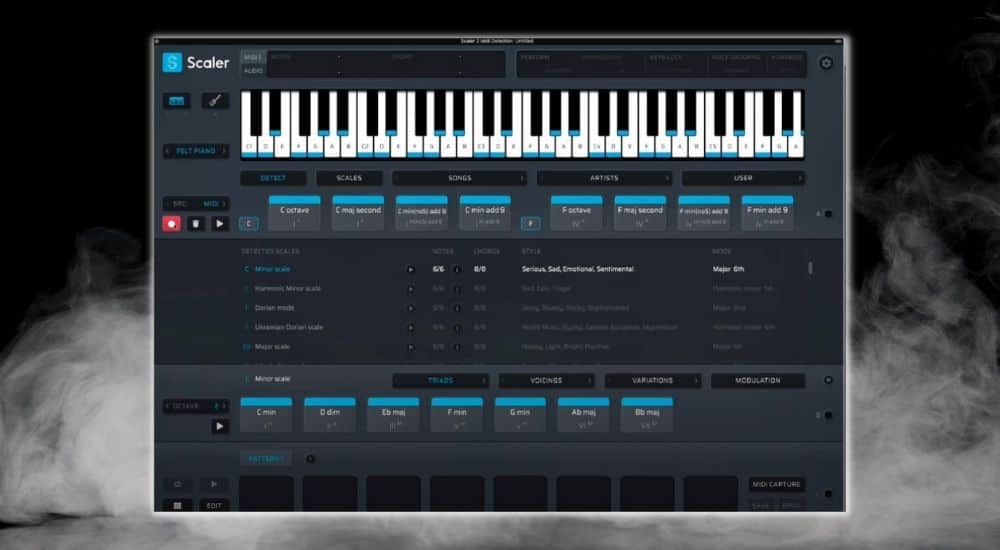Decrease the OCTAVE value
Viewport: 1000px width, 550px height.
click(x=168, y=406)
